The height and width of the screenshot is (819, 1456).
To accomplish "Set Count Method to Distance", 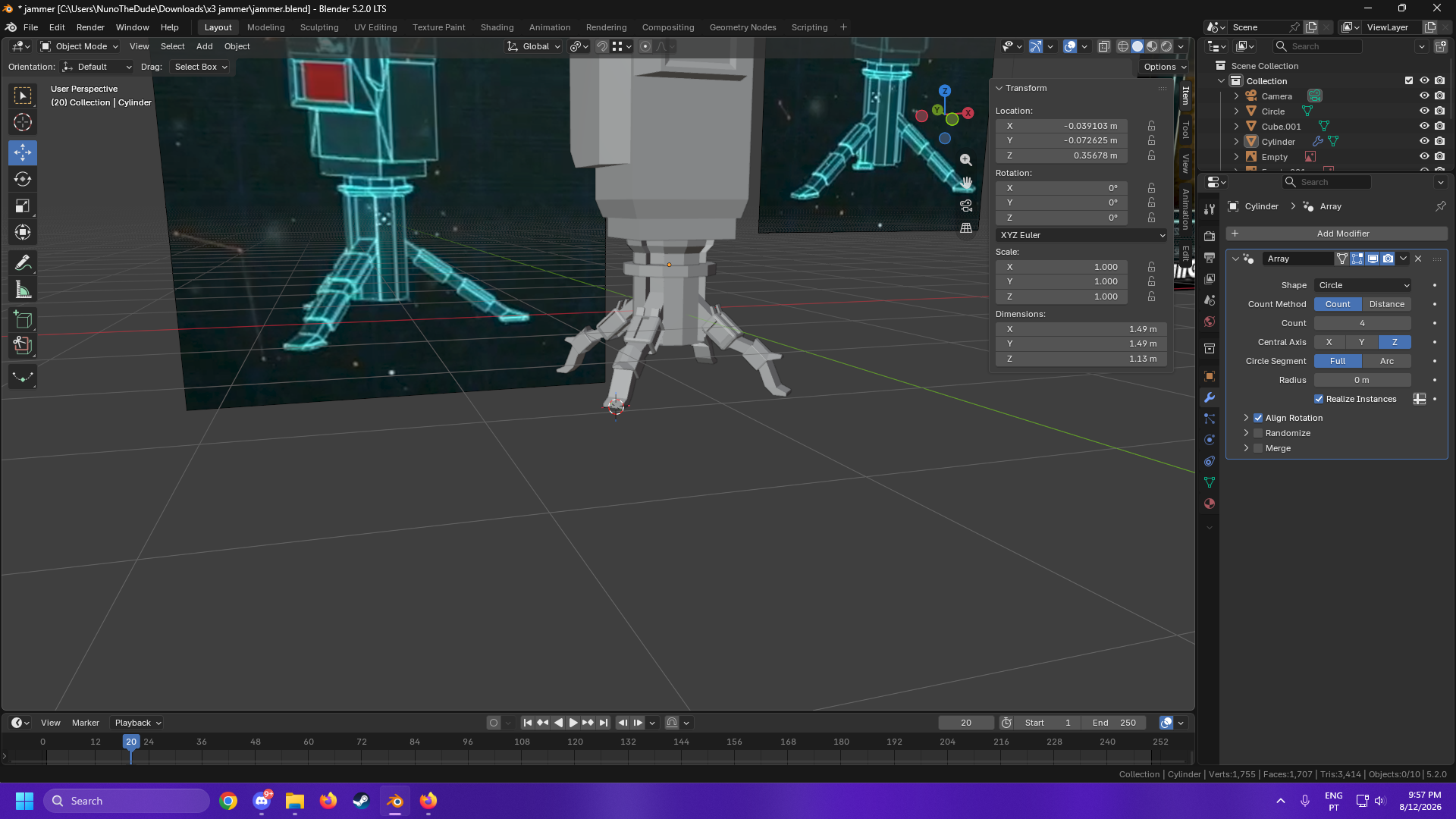I will click(x=1387, y=304).
